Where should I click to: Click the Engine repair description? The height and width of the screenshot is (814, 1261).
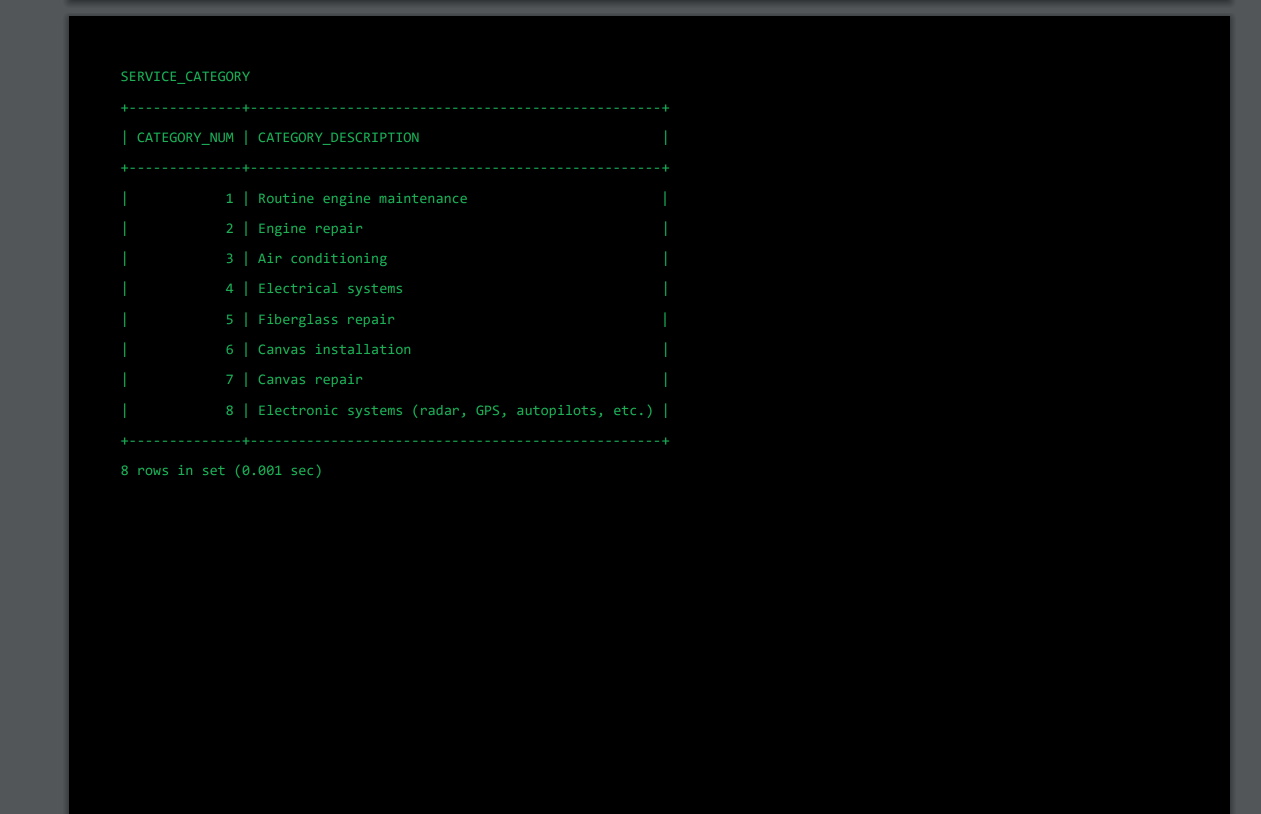pos(310,228)
